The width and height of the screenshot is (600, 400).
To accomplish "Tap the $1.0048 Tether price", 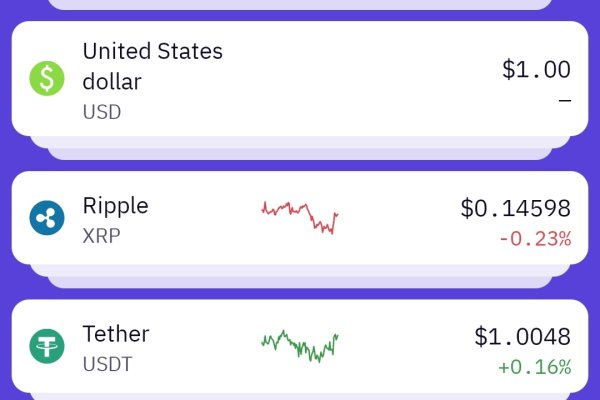I will click(x=522, y=336).
